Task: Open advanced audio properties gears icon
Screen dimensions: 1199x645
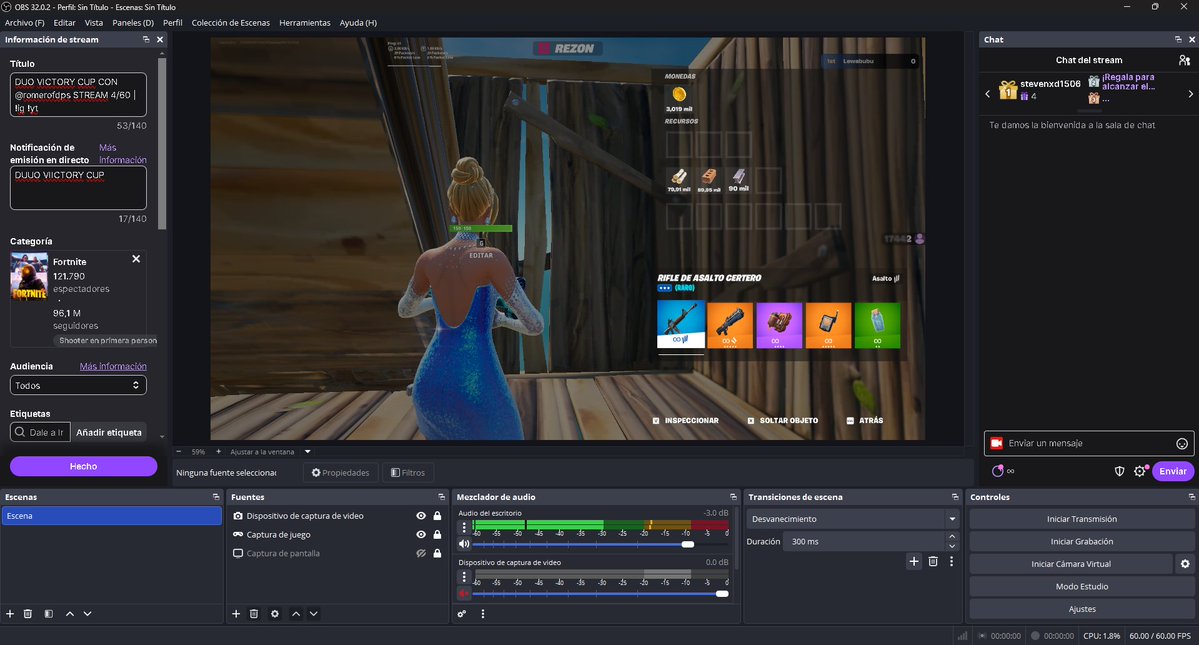Action: pos(462,614)
